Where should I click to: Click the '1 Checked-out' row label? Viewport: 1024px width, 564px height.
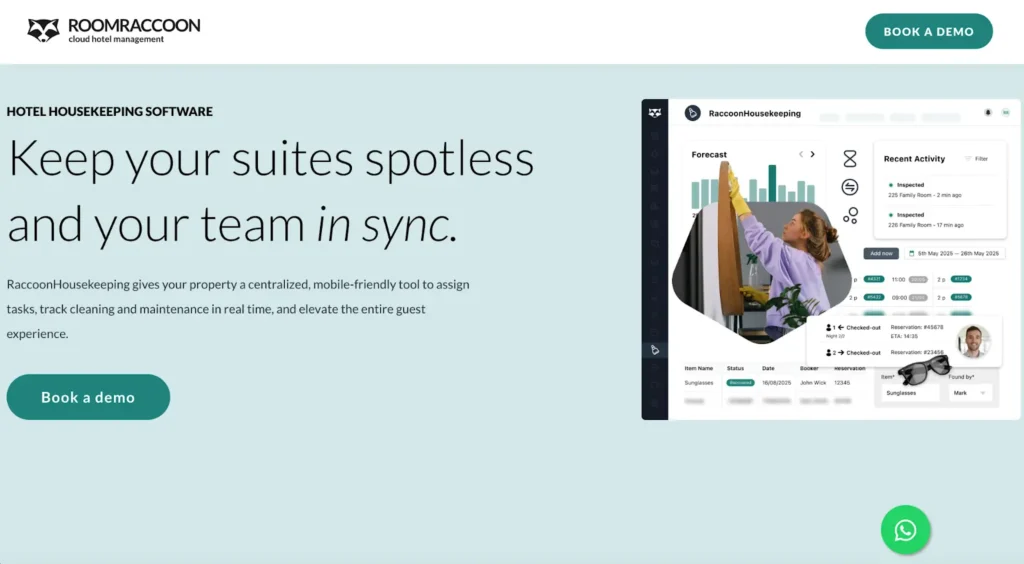click(x=854, y=328)
